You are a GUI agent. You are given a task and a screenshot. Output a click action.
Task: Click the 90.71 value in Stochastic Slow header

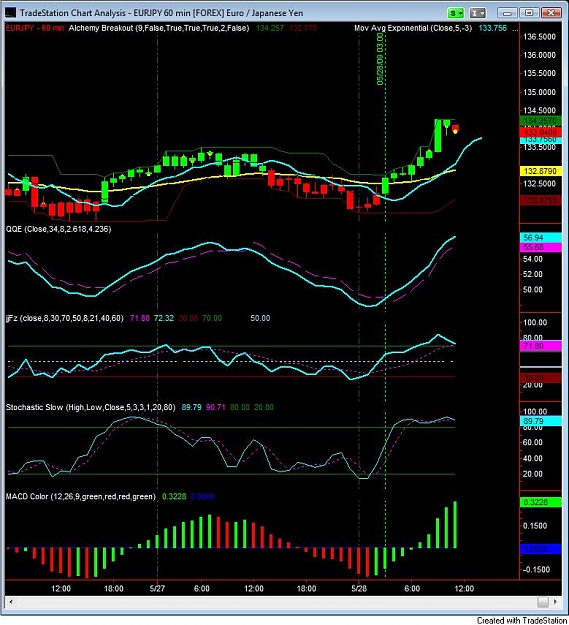216,407
